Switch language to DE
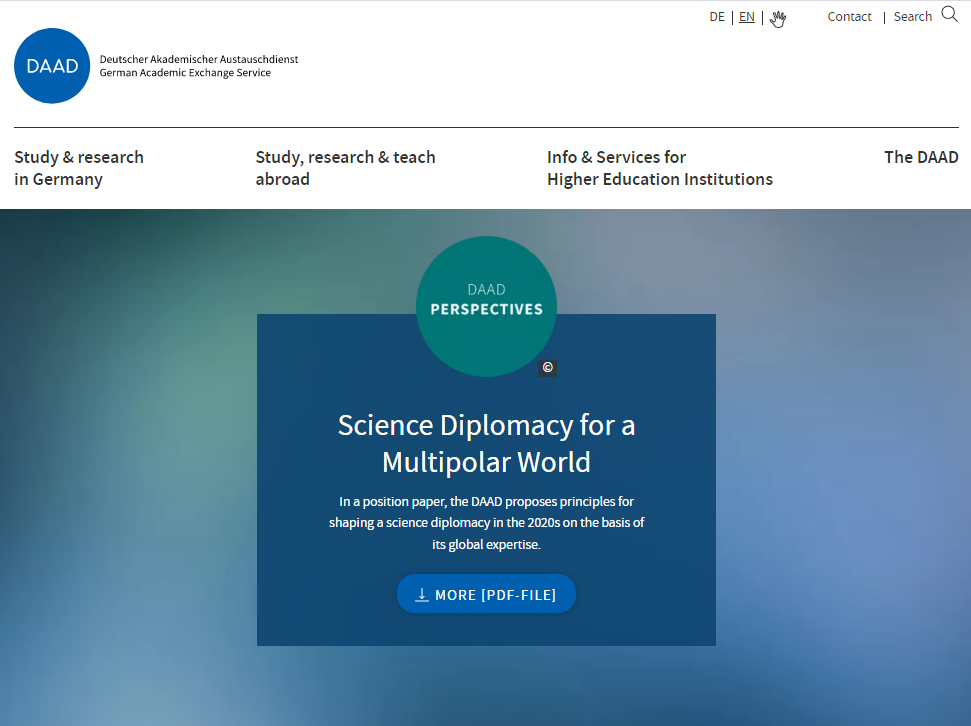This screenshot has width=971, height=726. (716, 17)
